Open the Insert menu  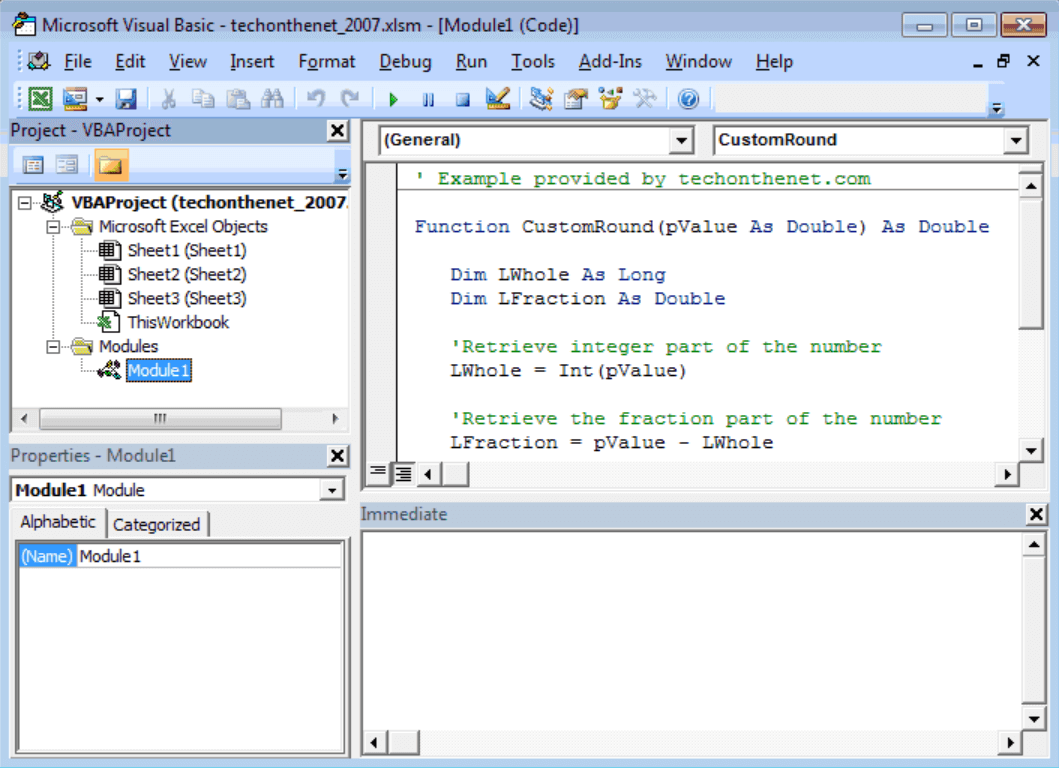[252, 61]
